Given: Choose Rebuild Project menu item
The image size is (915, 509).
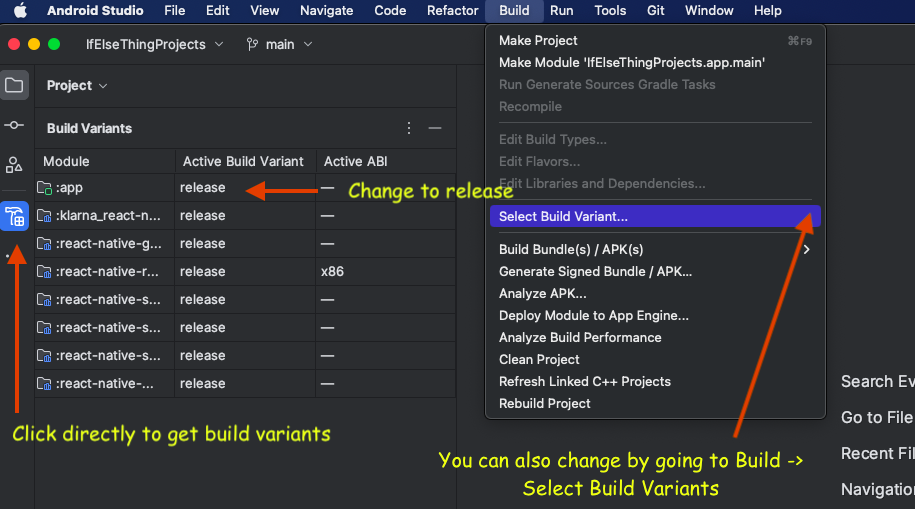Looking at the screenshot, I should 655,404.
